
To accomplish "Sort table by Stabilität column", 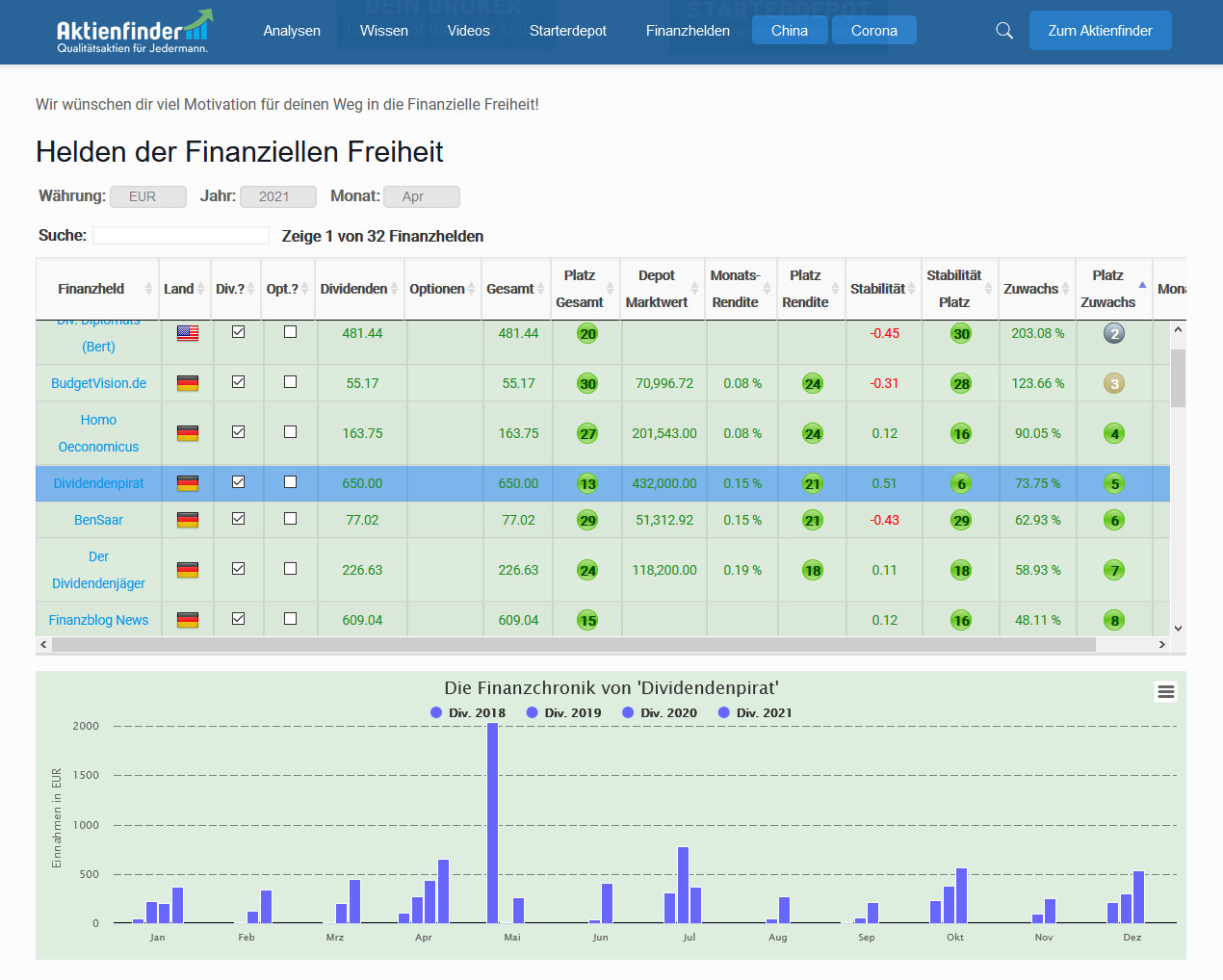I will tap(883, 289).
